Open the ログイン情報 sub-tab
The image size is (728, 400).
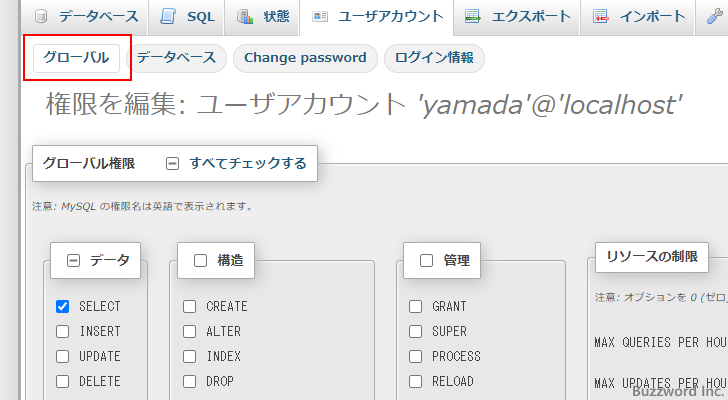click(434, 58)
